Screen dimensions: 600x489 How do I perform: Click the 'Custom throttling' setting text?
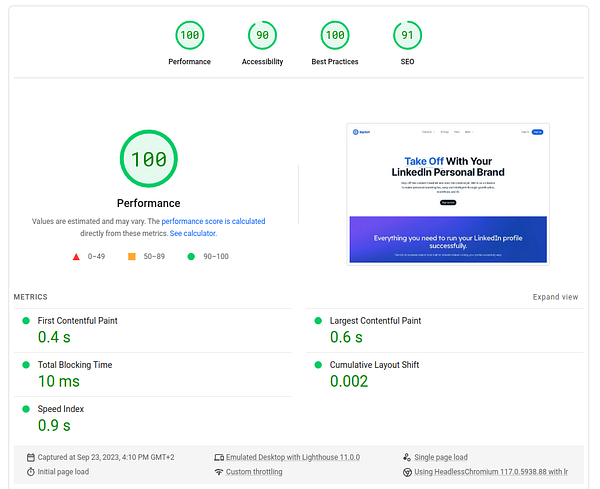pyautogui.click(x=254, y=472)
